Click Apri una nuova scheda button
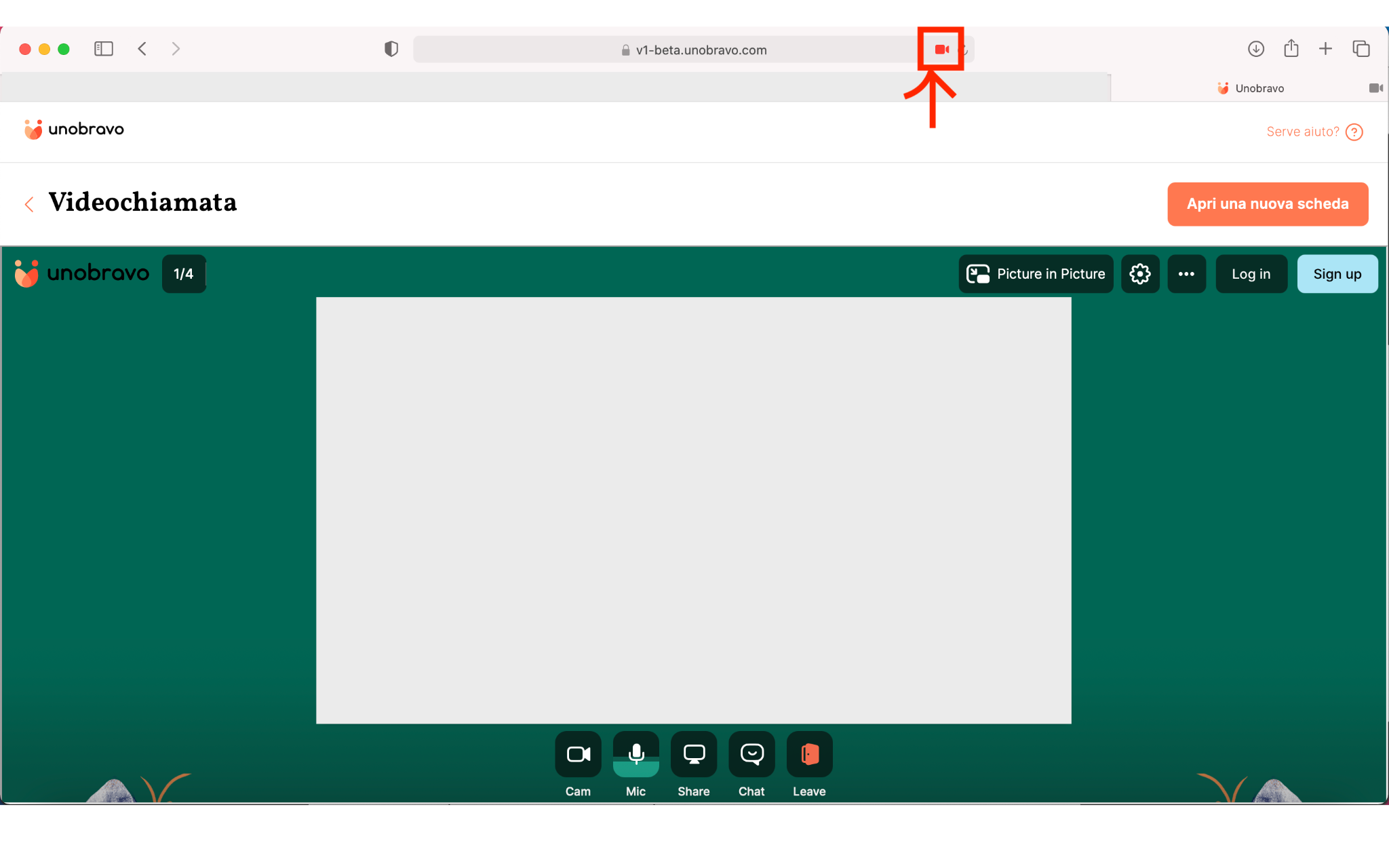 1267,204
